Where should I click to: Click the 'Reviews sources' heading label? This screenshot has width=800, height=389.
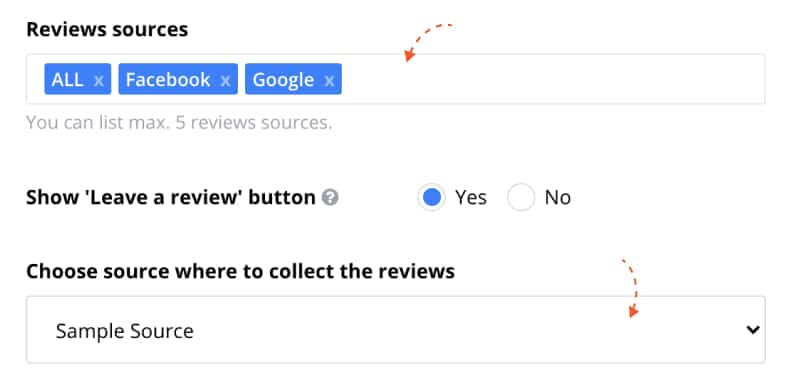(x=107, y=30)
